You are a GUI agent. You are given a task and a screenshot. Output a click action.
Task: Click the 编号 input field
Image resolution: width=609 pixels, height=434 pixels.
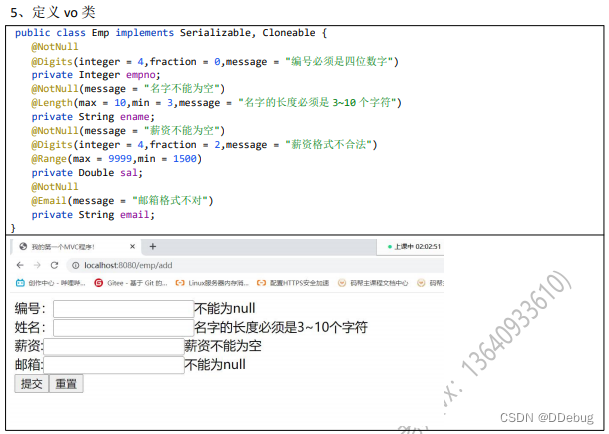pos(124,309)
